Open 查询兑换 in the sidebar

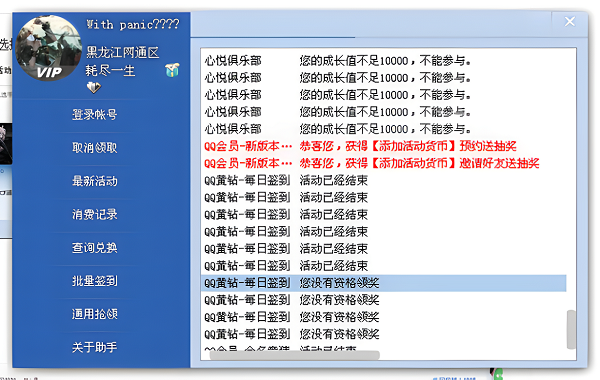pyautogui.click(x=95, y=248)
